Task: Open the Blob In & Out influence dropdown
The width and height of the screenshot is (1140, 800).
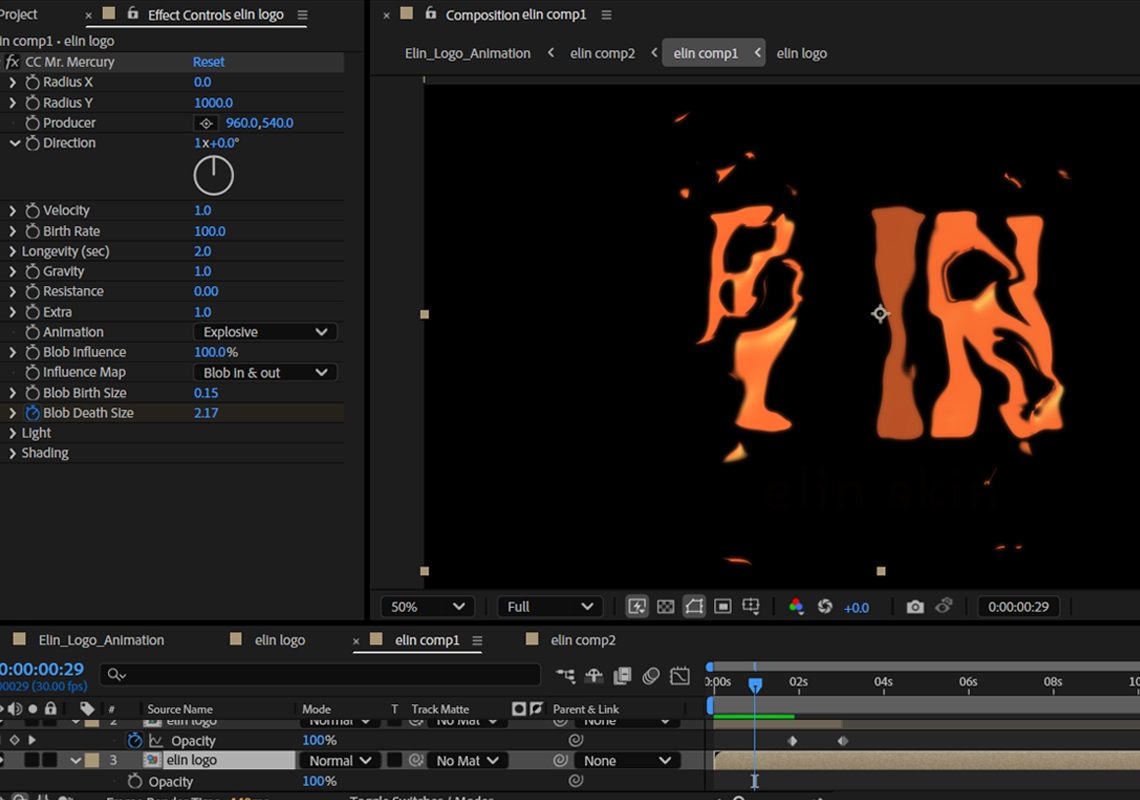Action: click(264, 371)
